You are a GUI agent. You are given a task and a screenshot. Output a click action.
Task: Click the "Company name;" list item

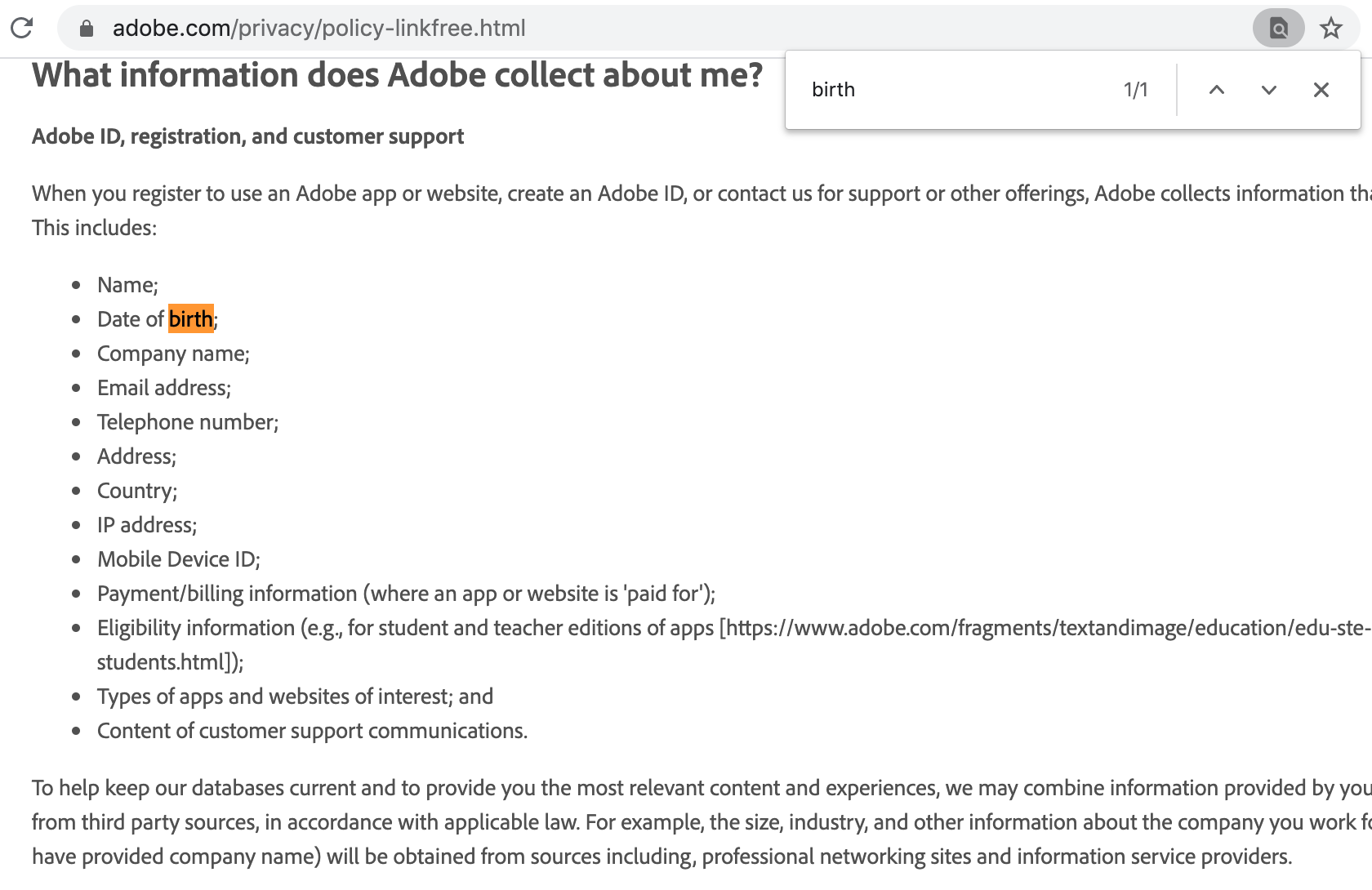(173, 354)
